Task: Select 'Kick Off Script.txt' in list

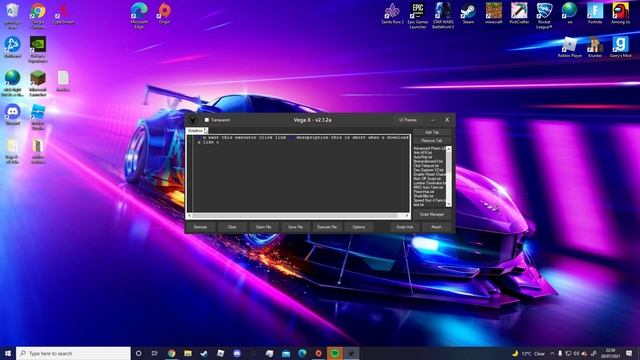Action: (x=427, y=179)
